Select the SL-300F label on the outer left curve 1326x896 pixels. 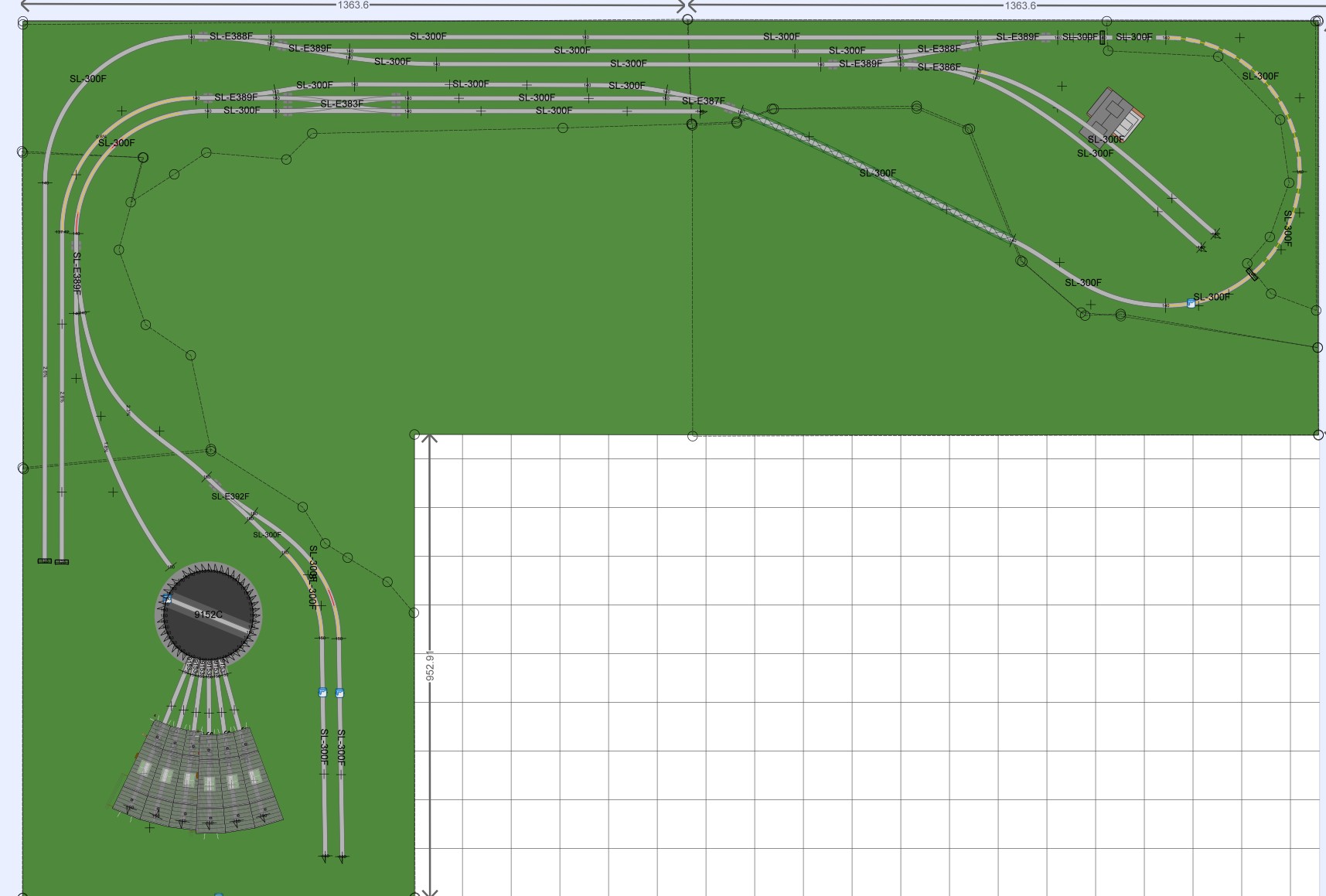pyautogui.click(x=88, y=79)
